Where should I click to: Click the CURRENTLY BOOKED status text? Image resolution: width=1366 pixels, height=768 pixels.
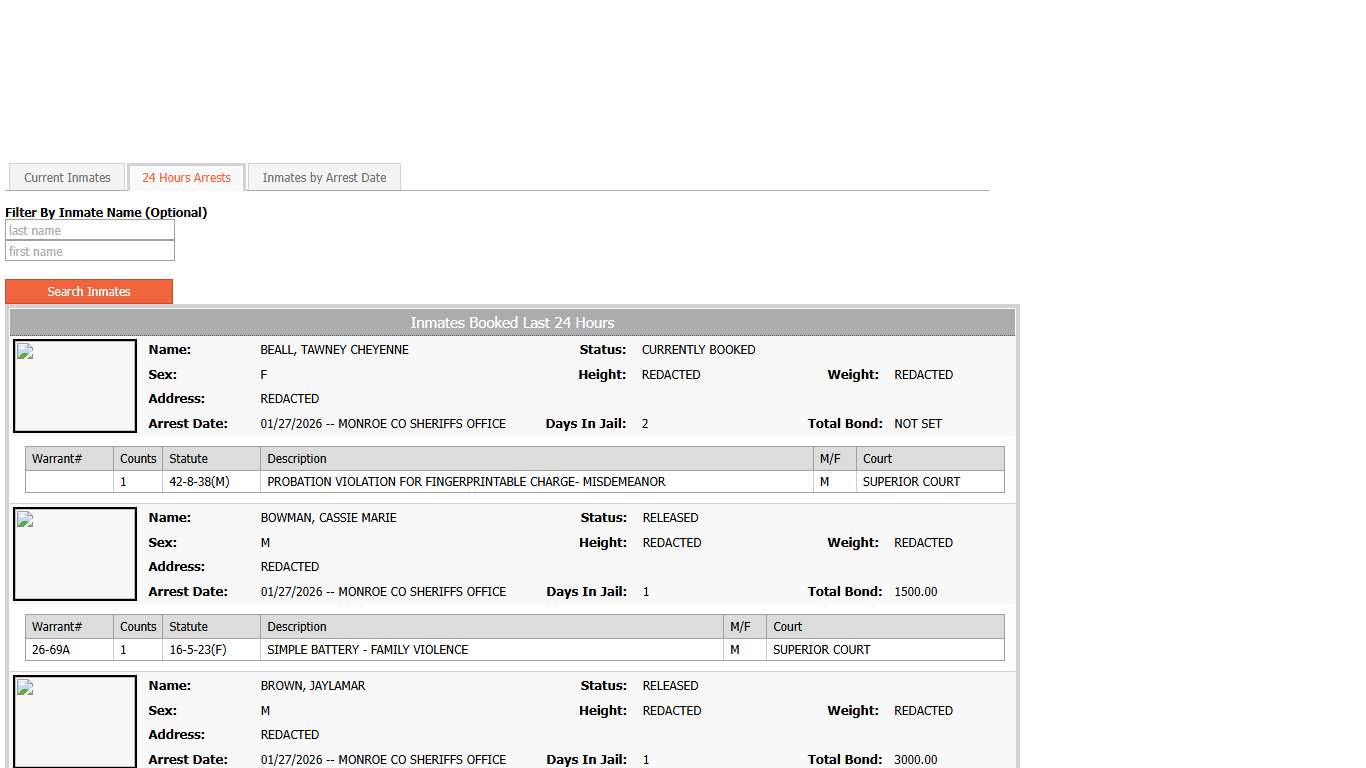pyautogui.click(x=698, y=350)
